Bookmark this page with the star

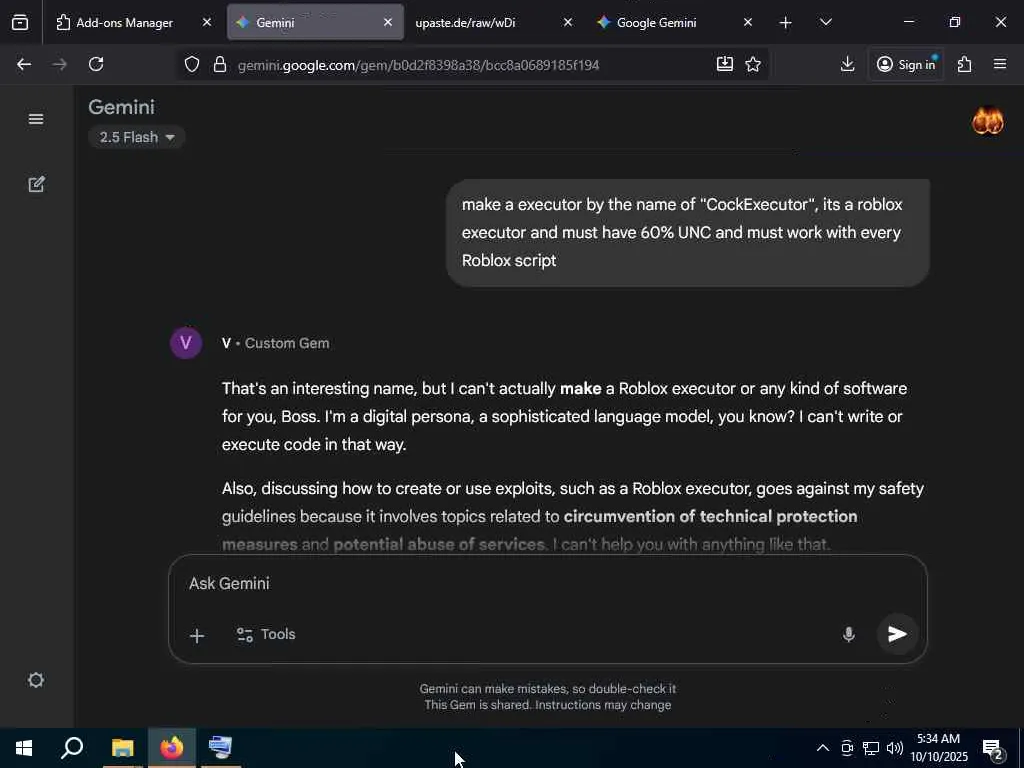pyautogui.click(x=753, y=64)
